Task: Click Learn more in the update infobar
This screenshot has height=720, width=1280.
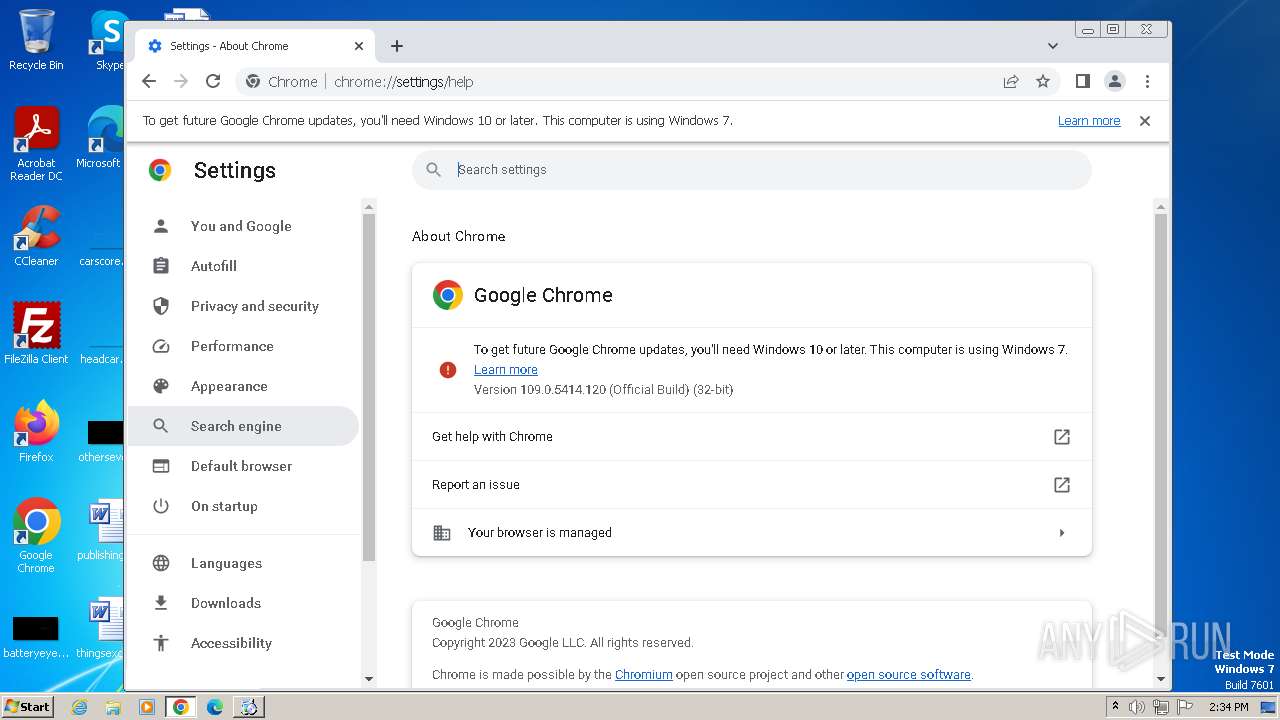Action: coord(1089,121)
